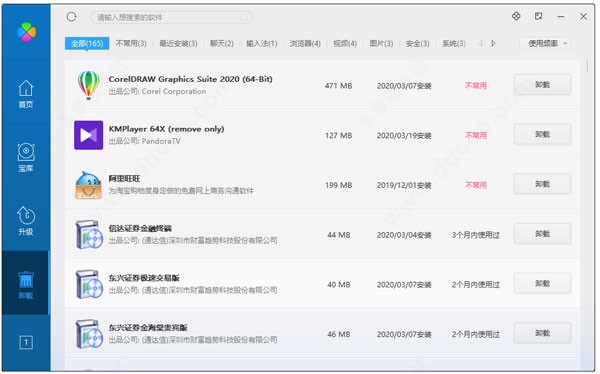The width and height of the screenshot is (600, 374).
Task: Select the 信达证券金融终端 title text
Action: (x=140, y=229)
